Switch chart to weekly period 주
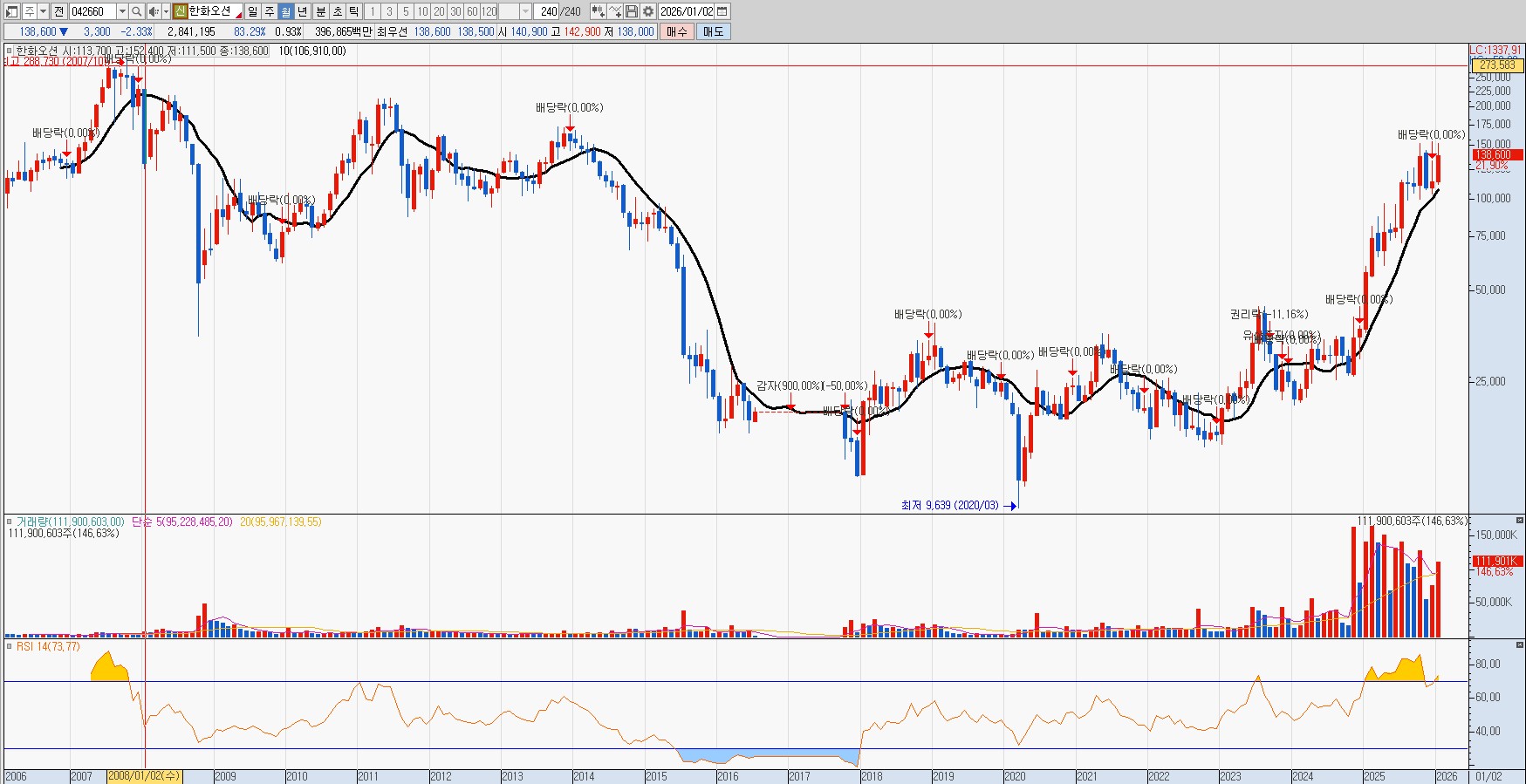 point(269,11)
